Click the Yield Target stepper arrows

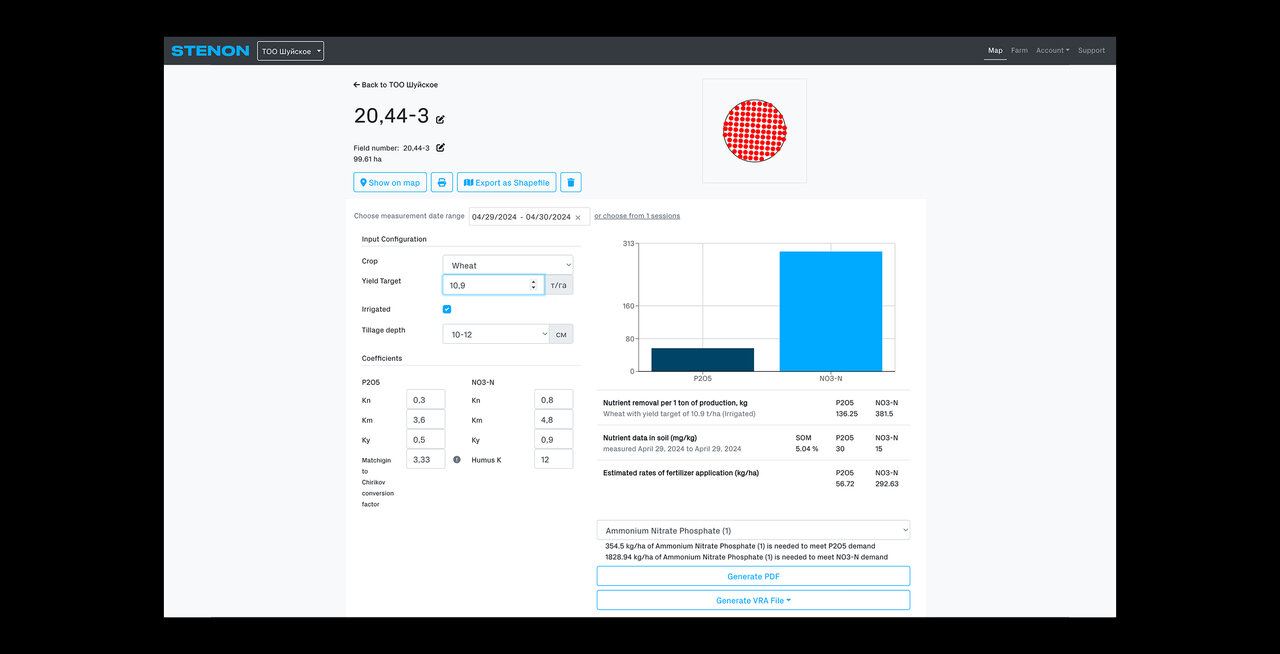pos(533,285)
